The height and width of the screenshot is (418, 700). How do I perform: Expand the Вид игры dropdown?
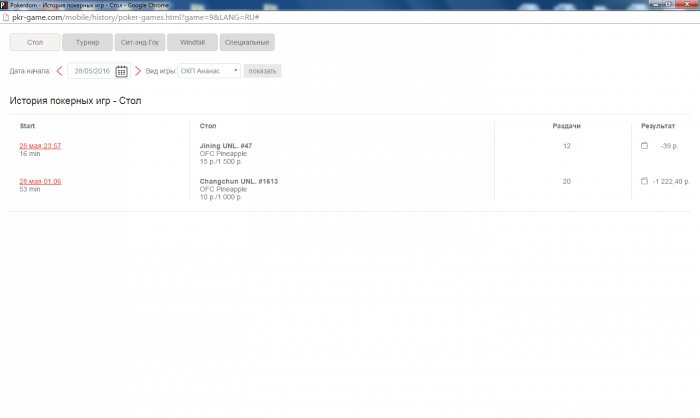[209, 71]
